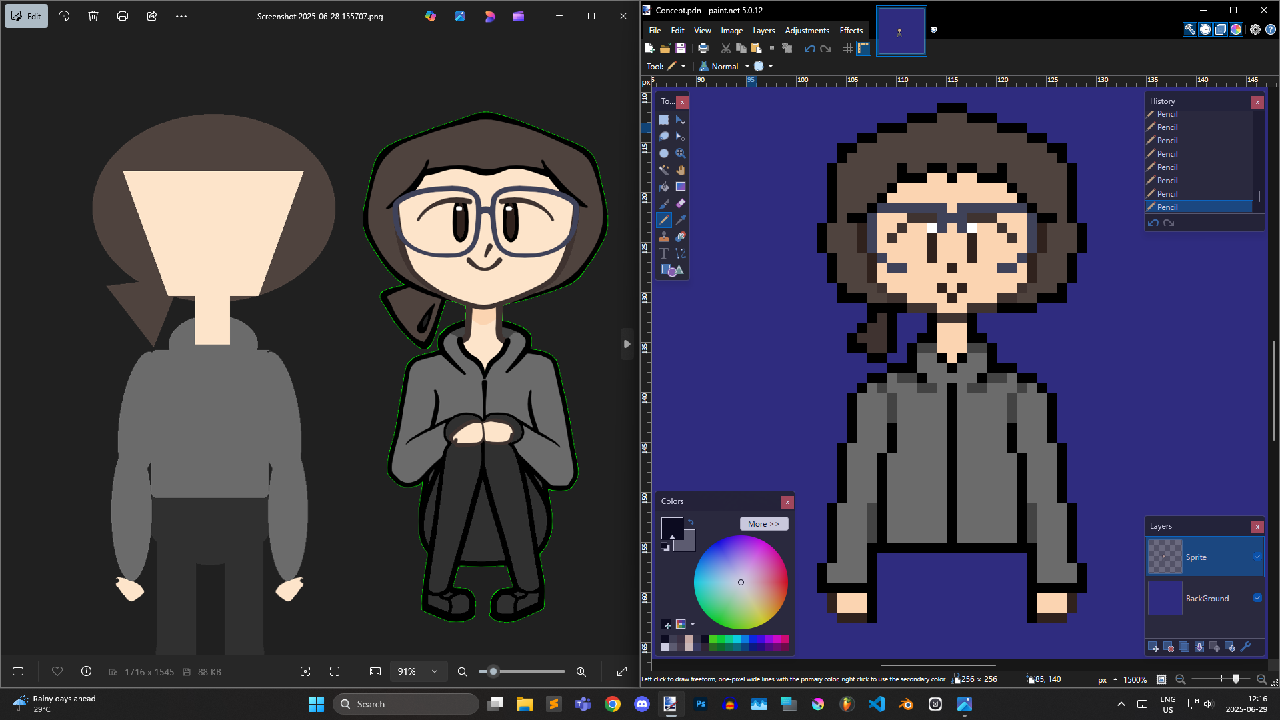
Task: Click the Windows Start button
Action: 316,703
